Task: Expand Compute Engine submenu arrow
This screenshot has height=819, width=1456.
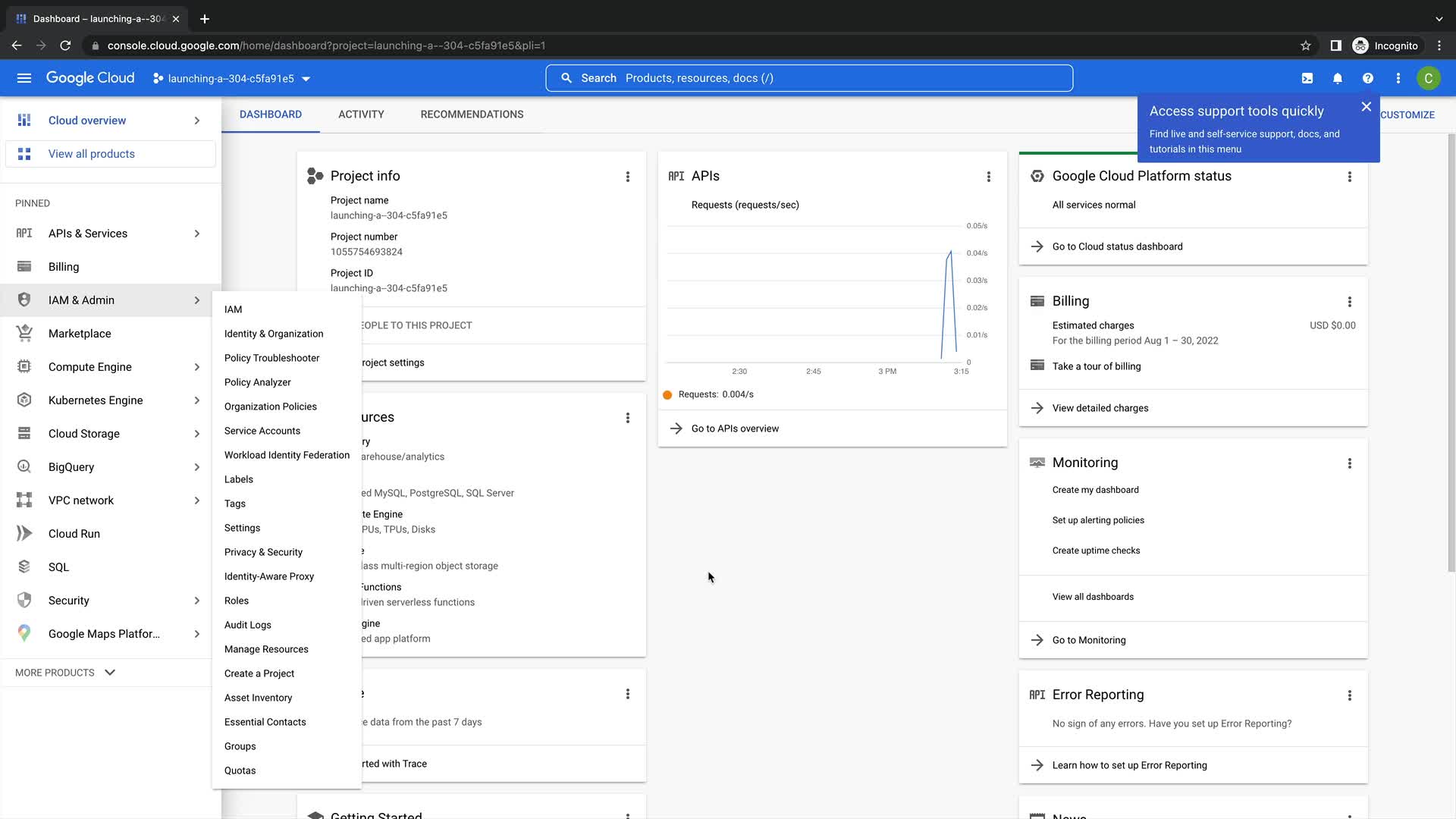Action: (197, 367)
